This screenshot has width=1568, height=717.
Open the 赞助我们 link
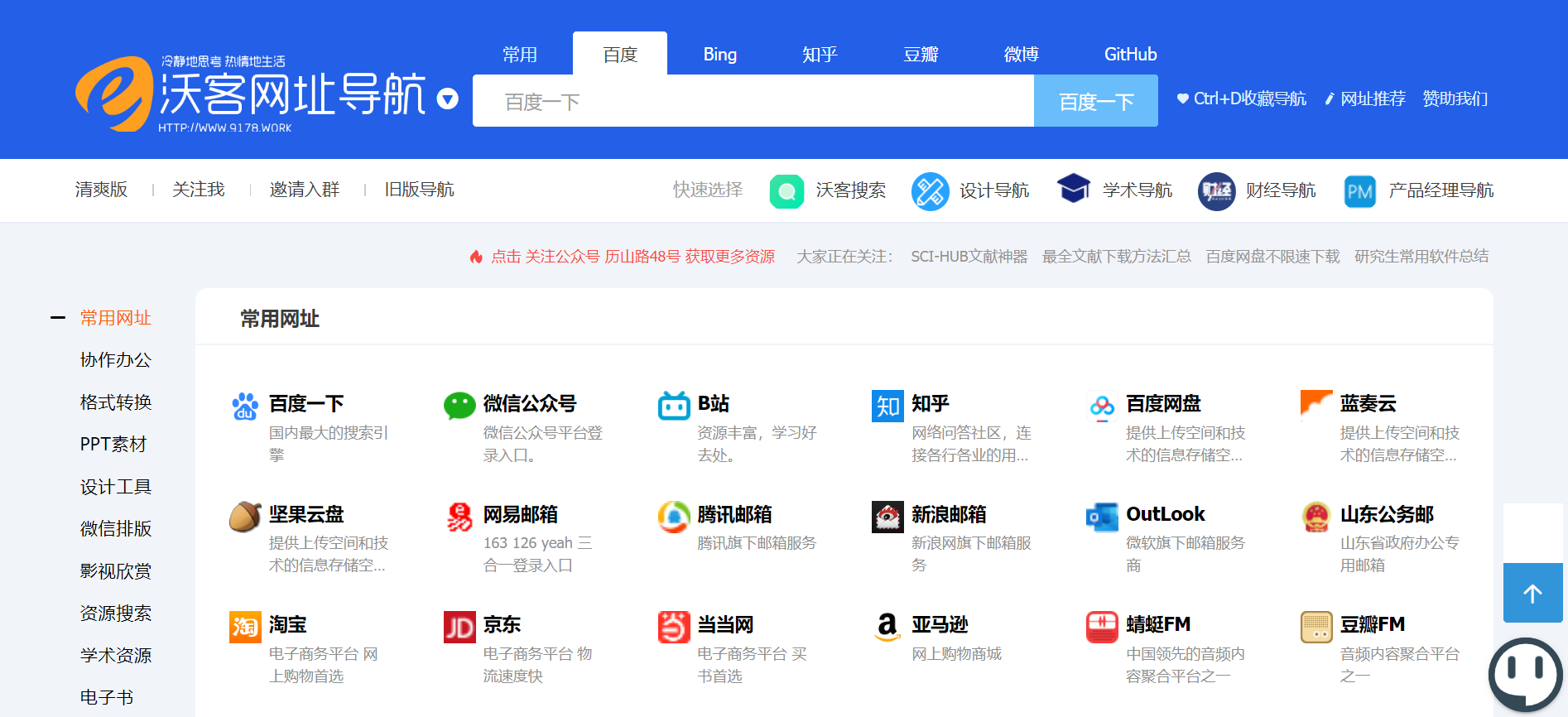point(1455,99)
